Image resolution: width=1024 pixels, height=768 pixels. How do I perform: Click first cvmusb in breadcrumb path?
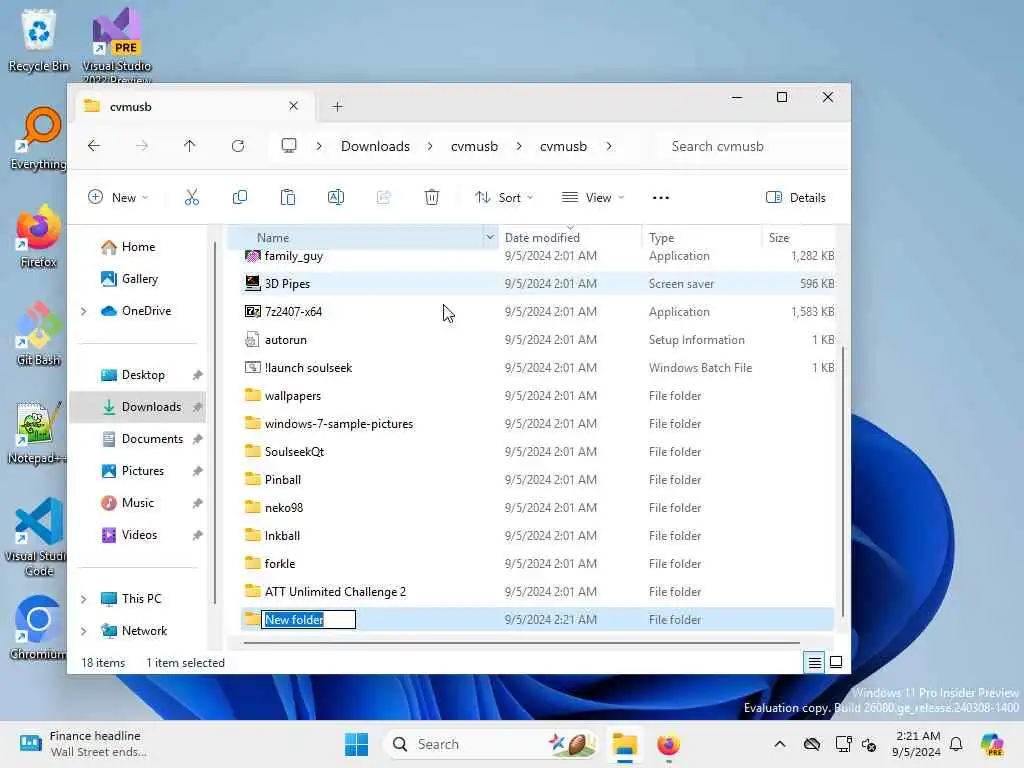474,146
